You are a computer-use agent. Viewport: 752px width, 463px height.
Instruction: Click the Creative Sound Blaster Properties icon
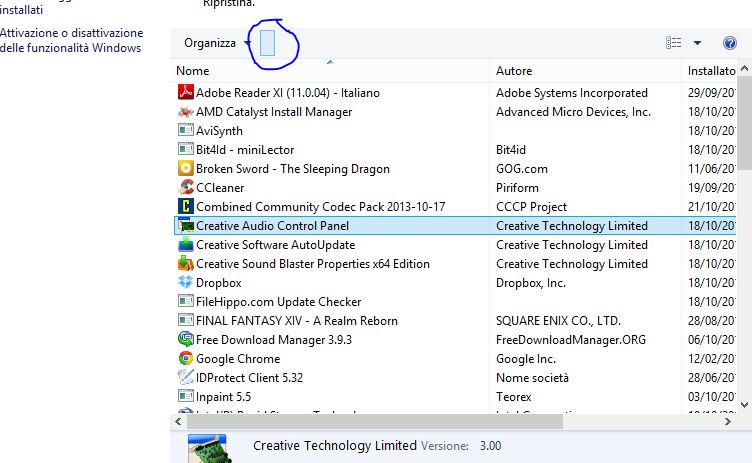tap(186, 263)
